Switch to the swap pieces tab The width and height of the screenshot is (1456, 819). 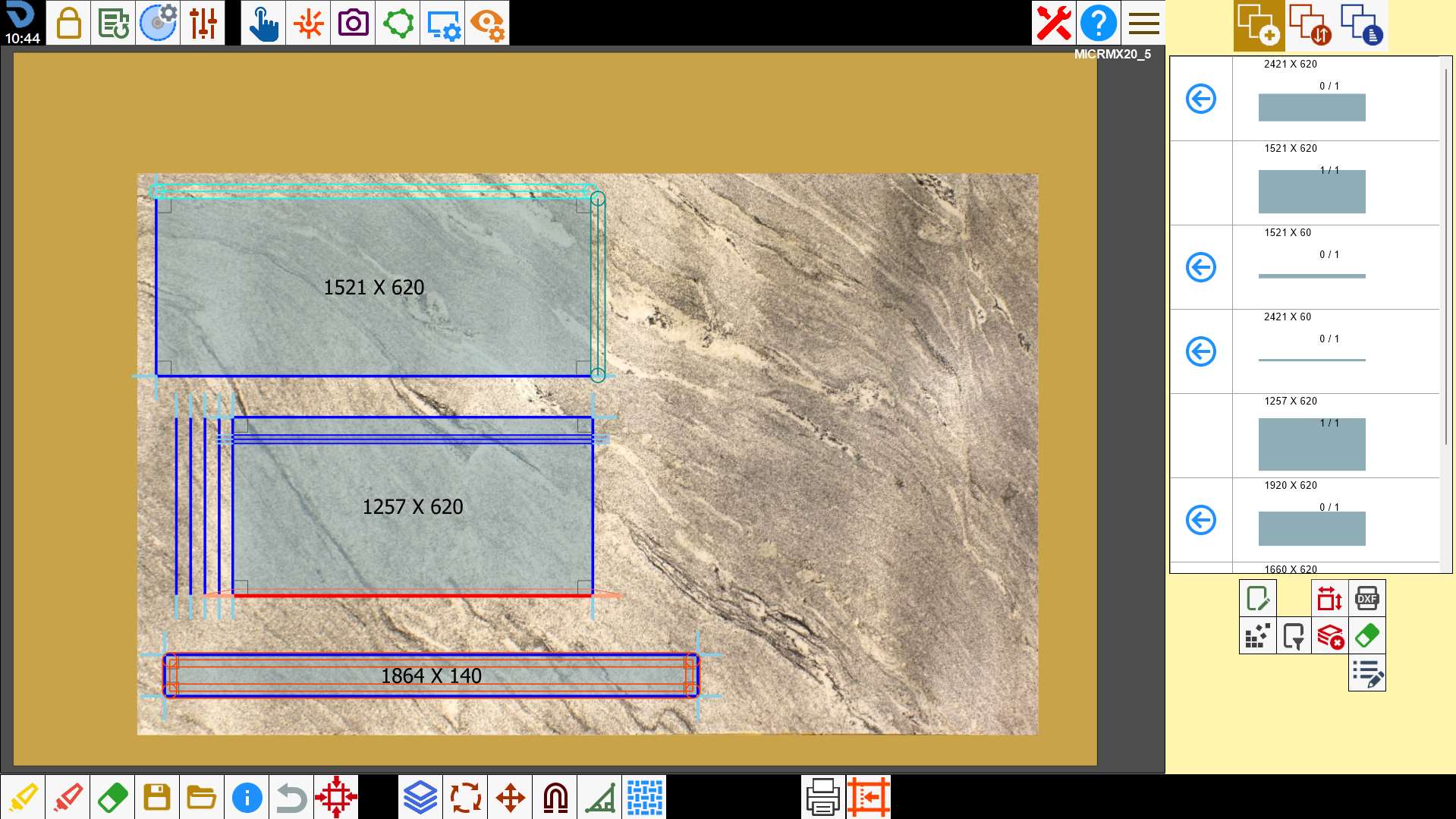[x=1310, y=25]
